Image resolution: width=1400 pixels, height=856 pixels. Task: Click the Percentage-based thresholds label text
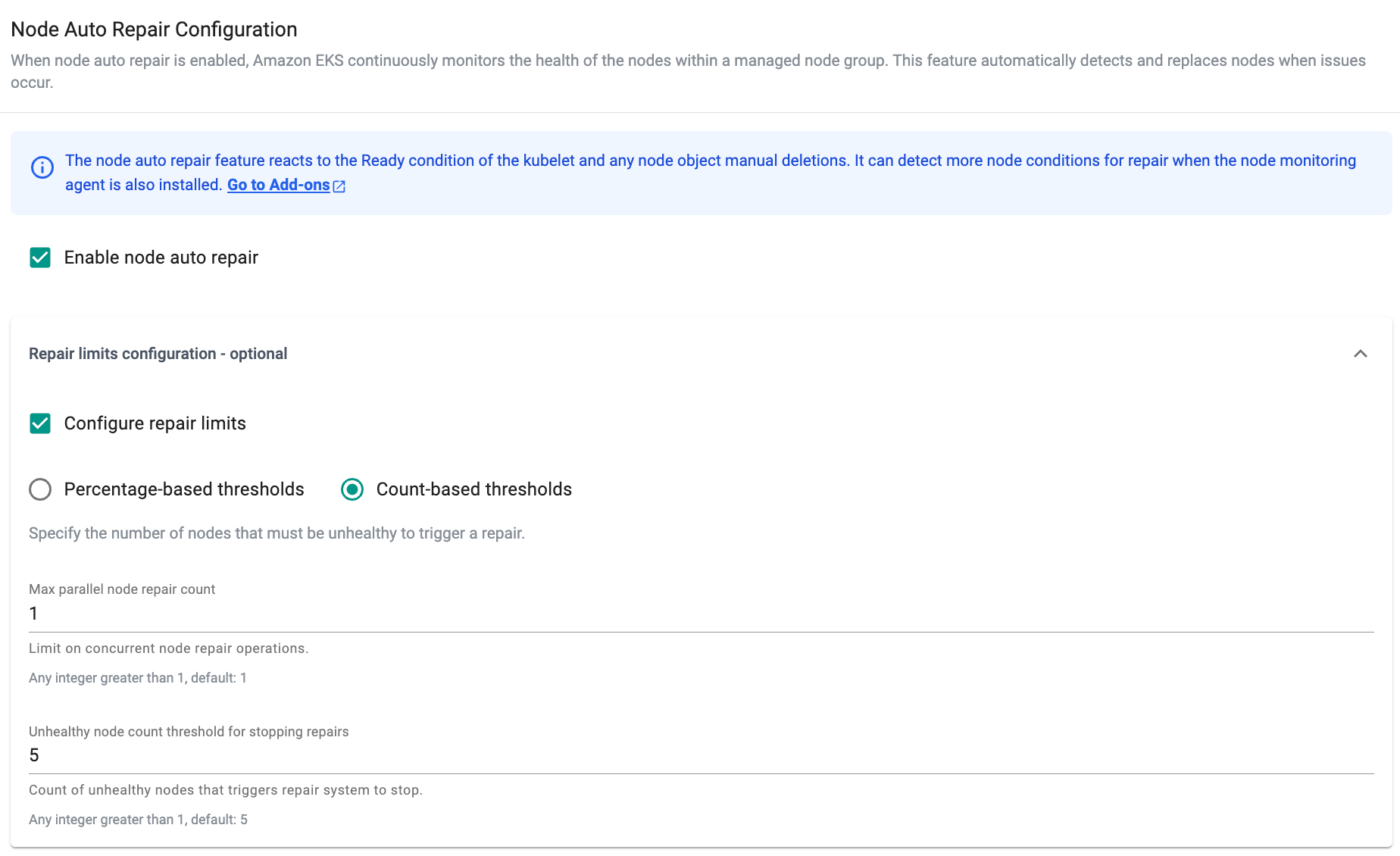(184, 489)
